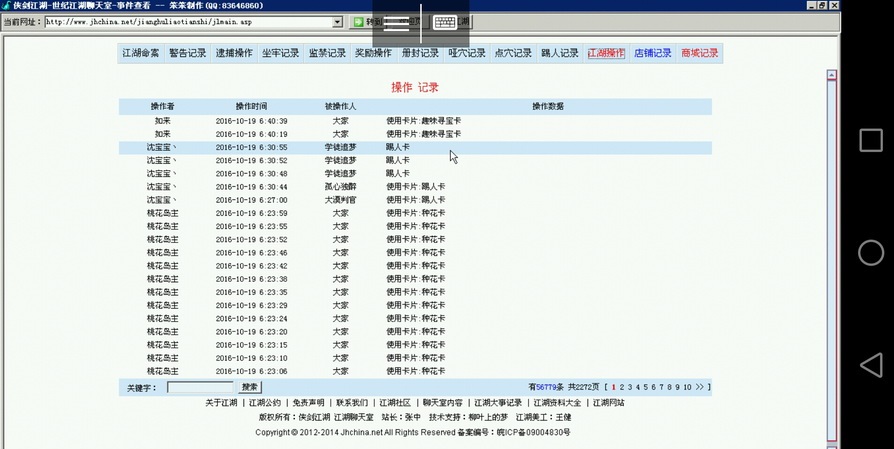Click the page scrollbar up arrow

[x=832, y=75]
